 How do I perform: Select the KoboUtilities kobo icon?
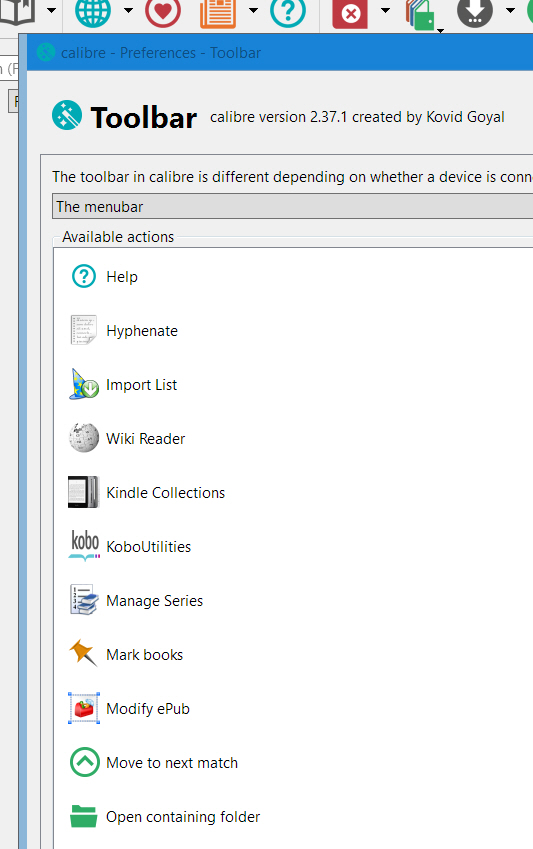pos(85,546)
